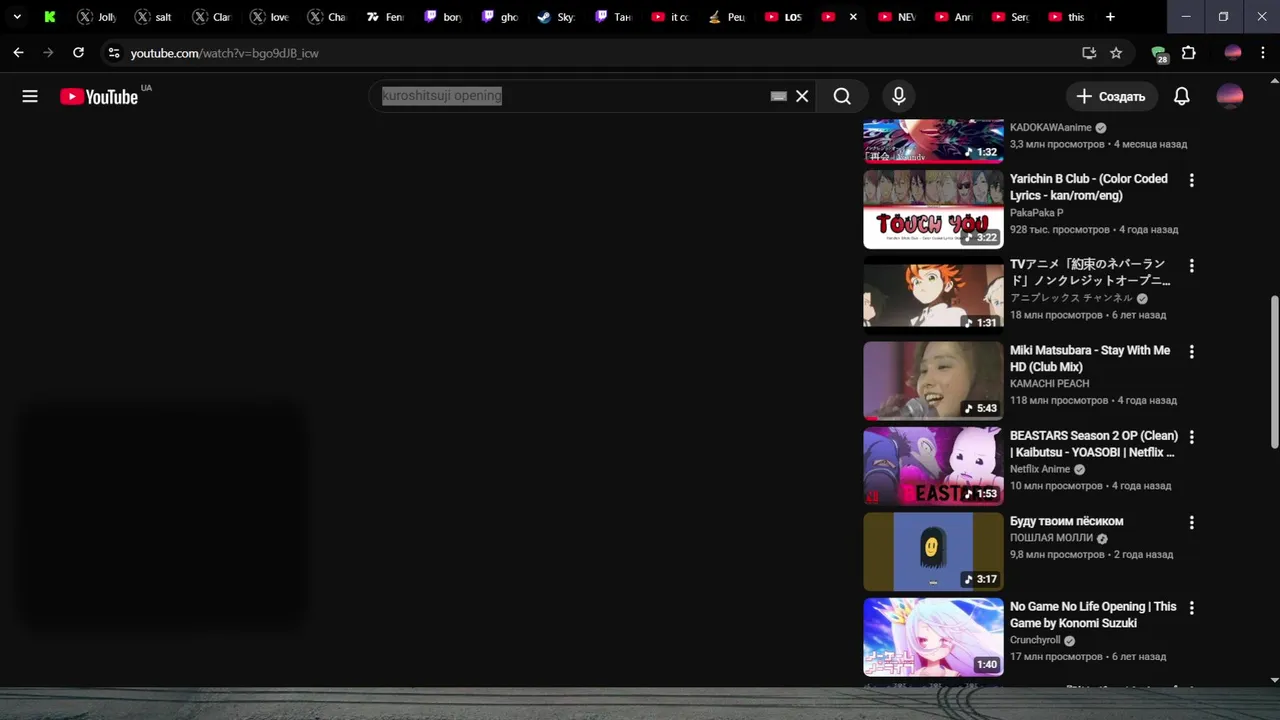The height and width of the screenshot is (720, 1280).
Task: Switch to the 'this' YouTube tab
Action: 1066,17
